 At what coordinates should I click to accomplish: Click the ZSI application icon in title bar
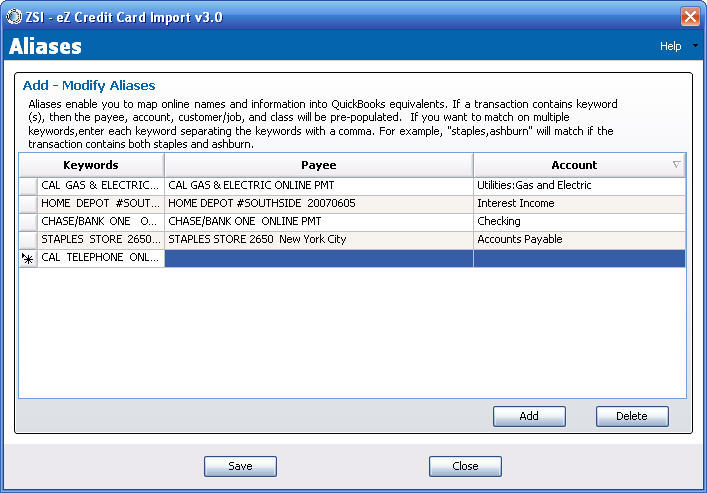14,17
